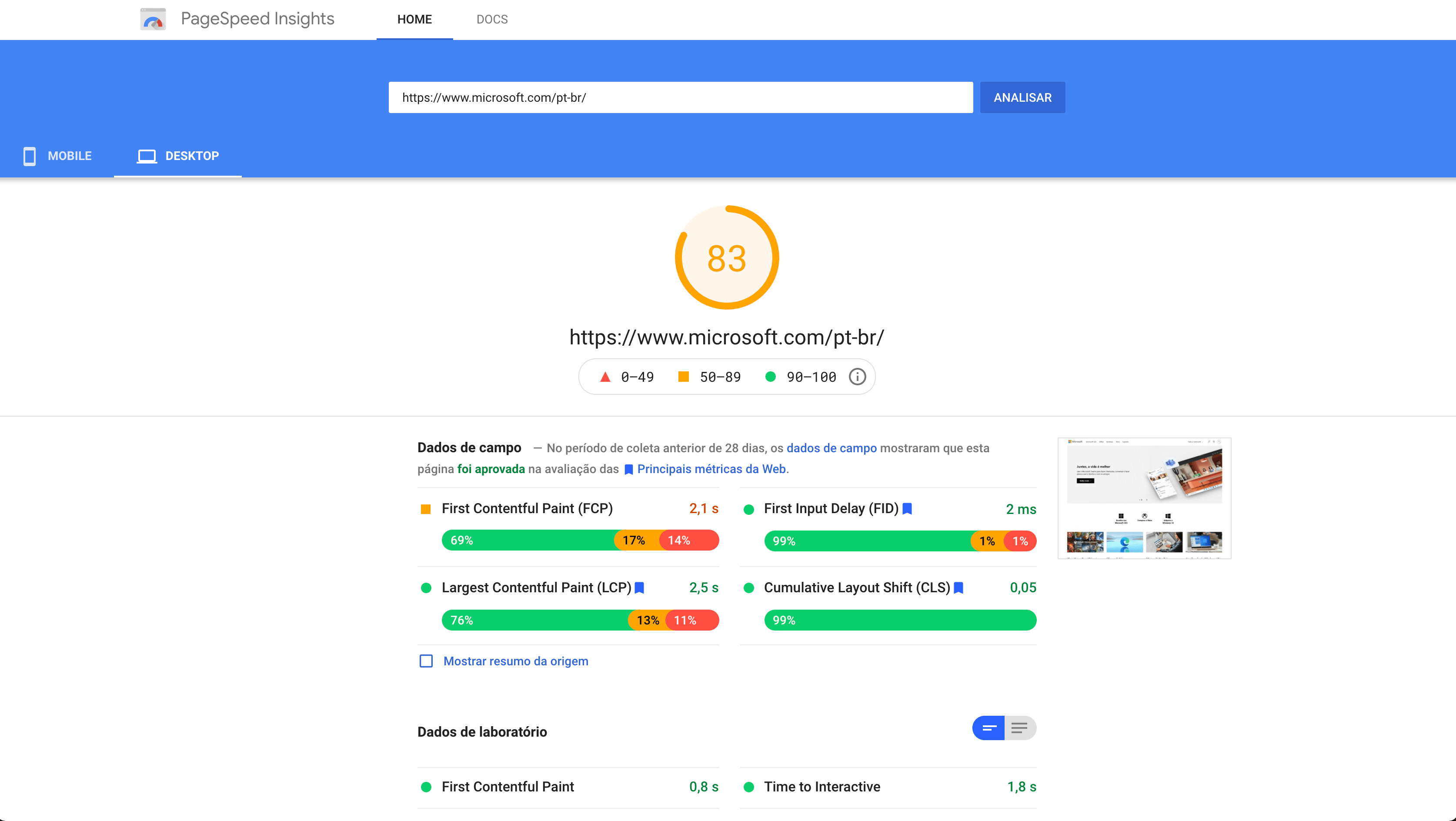The width and height of the screenshot is (1456, 821).
Task: Click the 'Dados de campo' heading
Action: pos(469,447)
